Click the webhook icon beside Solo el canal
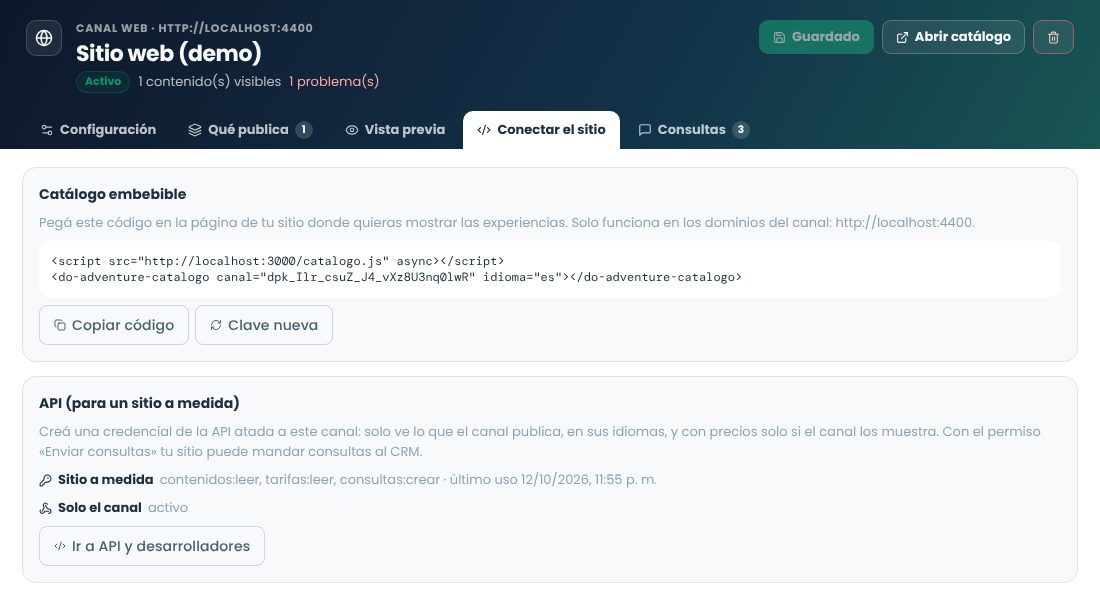 (x=46, y=508)
